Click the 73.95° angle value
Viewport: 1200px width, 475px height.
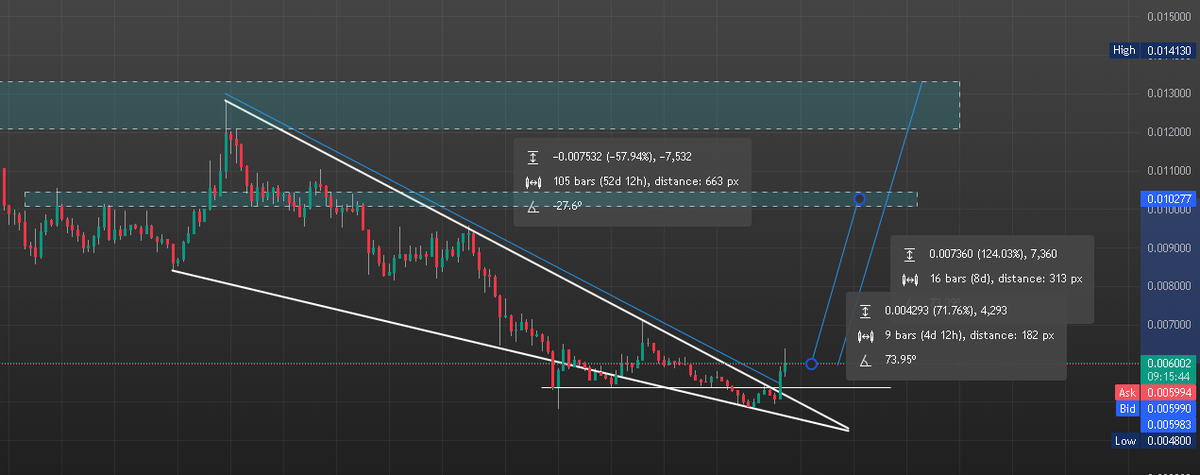tap(901, 360)
